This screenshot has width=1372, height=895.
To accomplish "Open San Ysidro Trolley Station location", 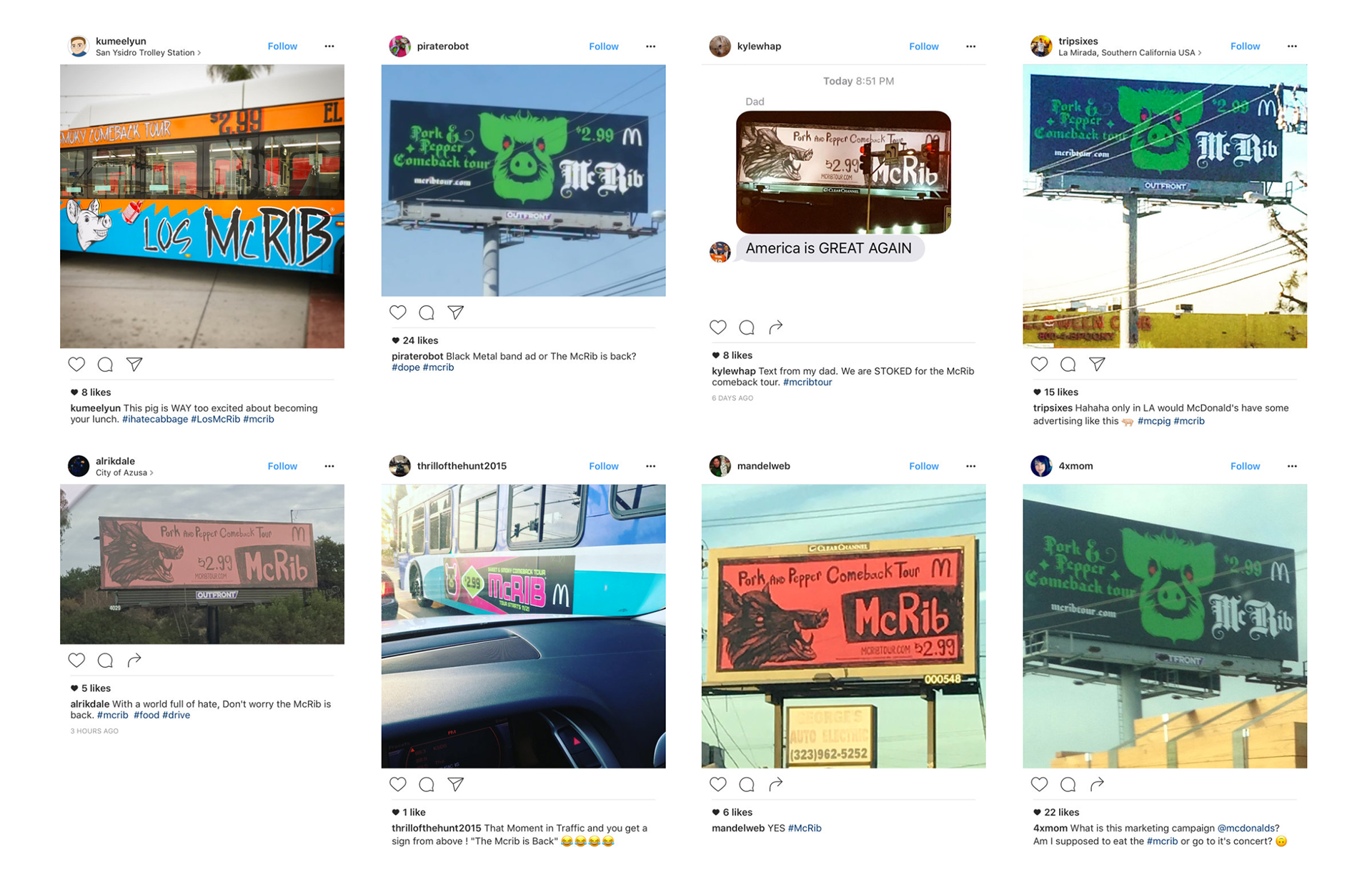I will pos(147,53).
